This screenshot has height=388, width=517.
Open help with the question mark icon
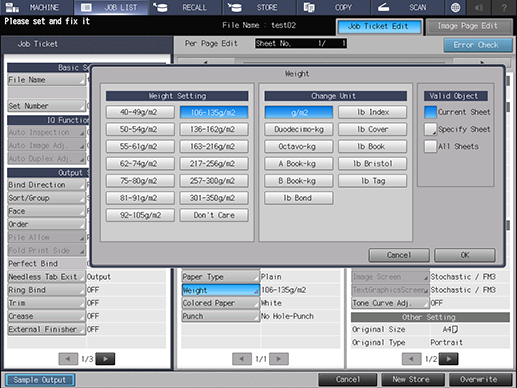[504, 7]
